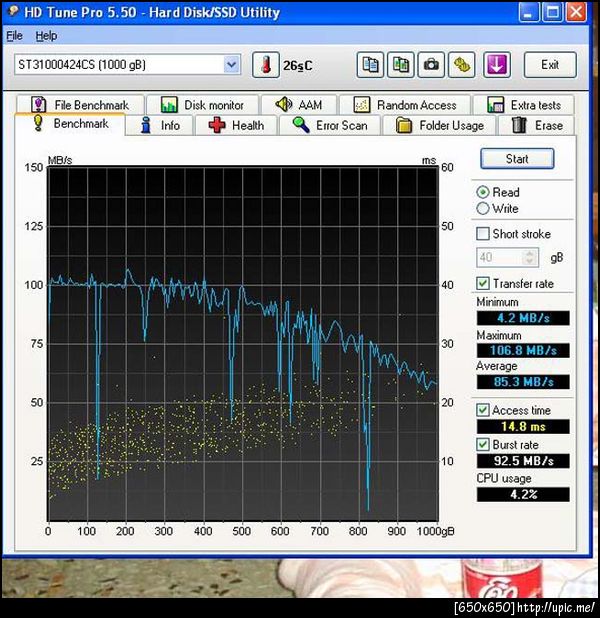Viewport: 600px width, 618px height.
Task: Click the short stroke gB spinner arrows
Action: tap(529, 257)
